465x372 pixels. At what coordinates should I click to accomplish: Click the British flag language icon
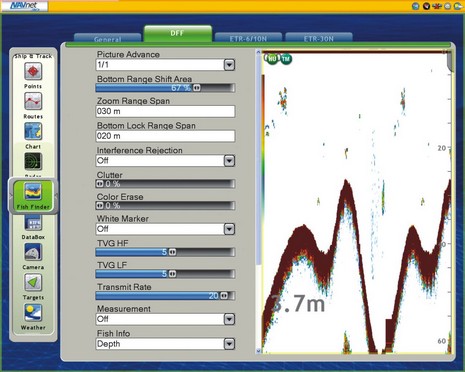click(x=437, y=6)
